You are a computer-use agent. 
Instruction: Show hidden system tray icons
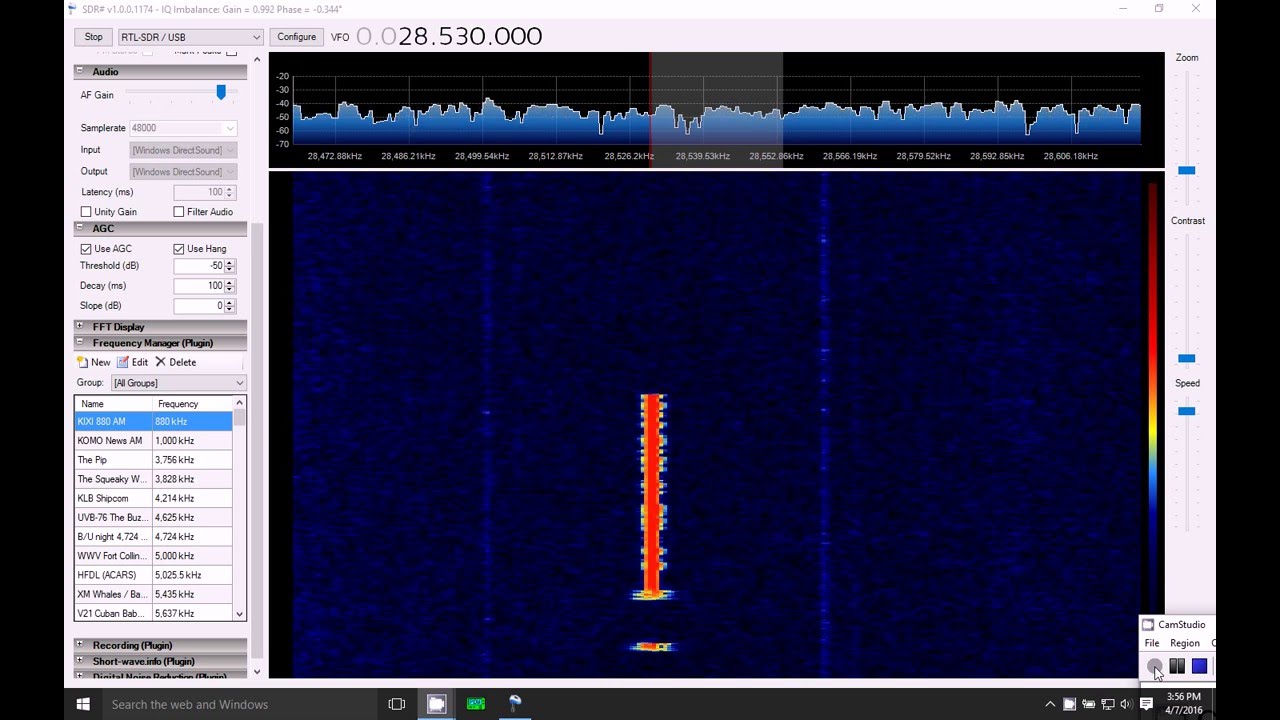[x=1050, y=704]
